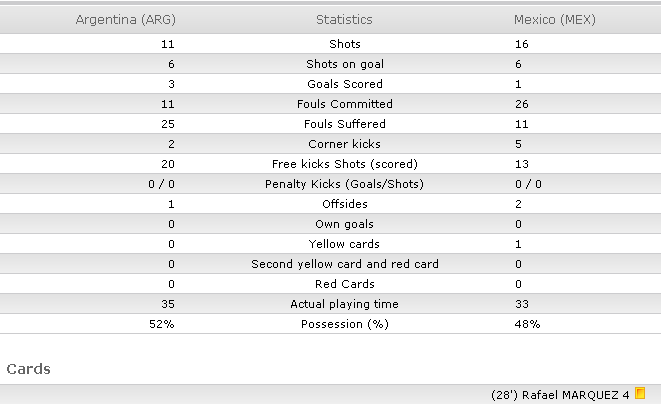Click the Rafael MARQUEZ 4 card entry
This screenshot has height=405, width=662.
point(575,395)
